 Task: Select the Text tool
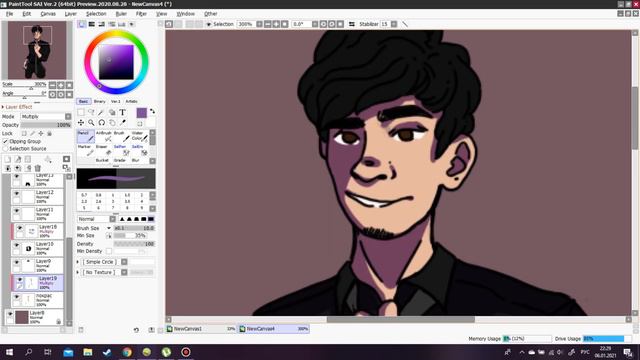tap(122, 112)
